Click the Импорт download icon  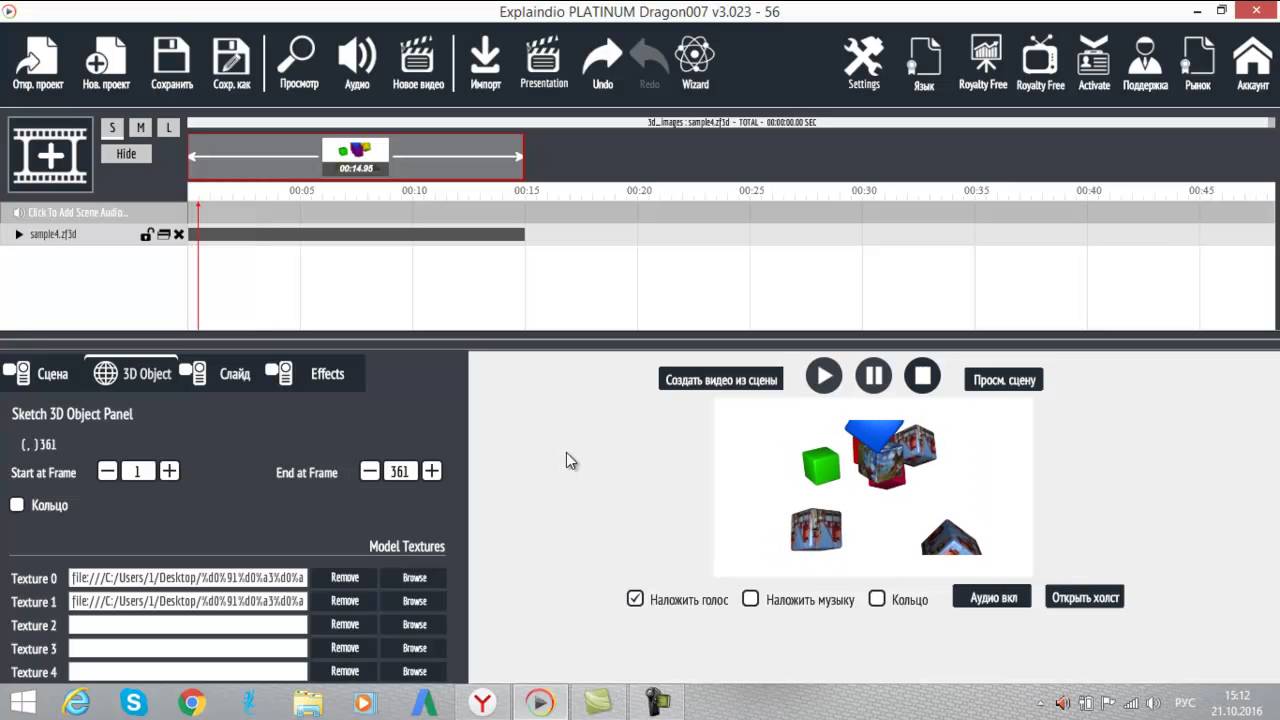pos(485,63)
